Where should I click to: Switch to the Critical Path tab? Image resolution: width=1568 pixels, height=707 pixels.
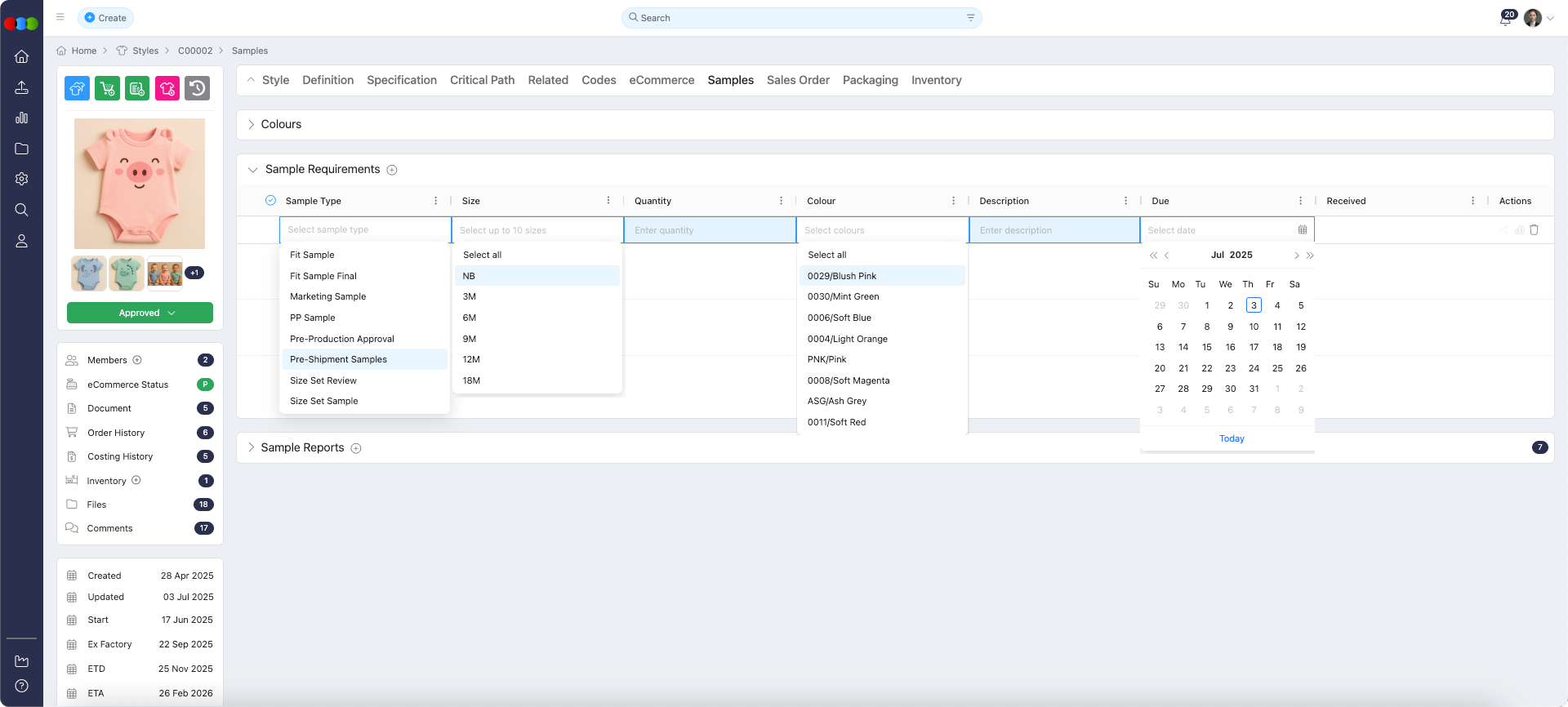point(482,80)
